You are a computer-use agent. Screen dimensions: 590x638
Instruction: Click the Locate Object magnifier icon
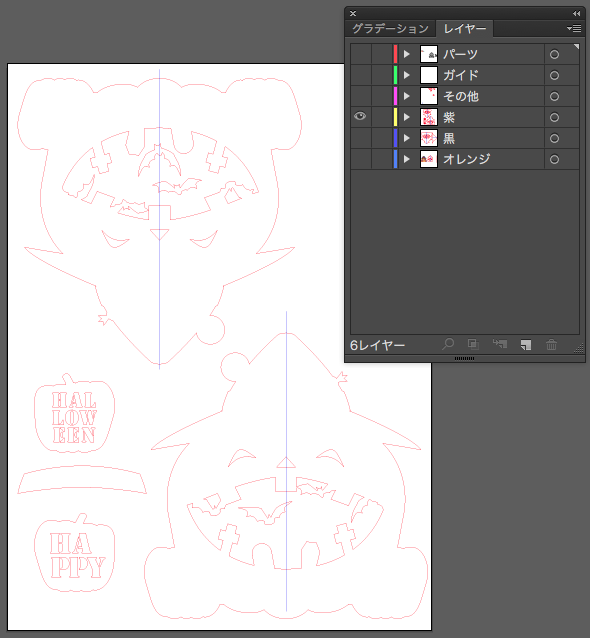(x=448, y=344)
